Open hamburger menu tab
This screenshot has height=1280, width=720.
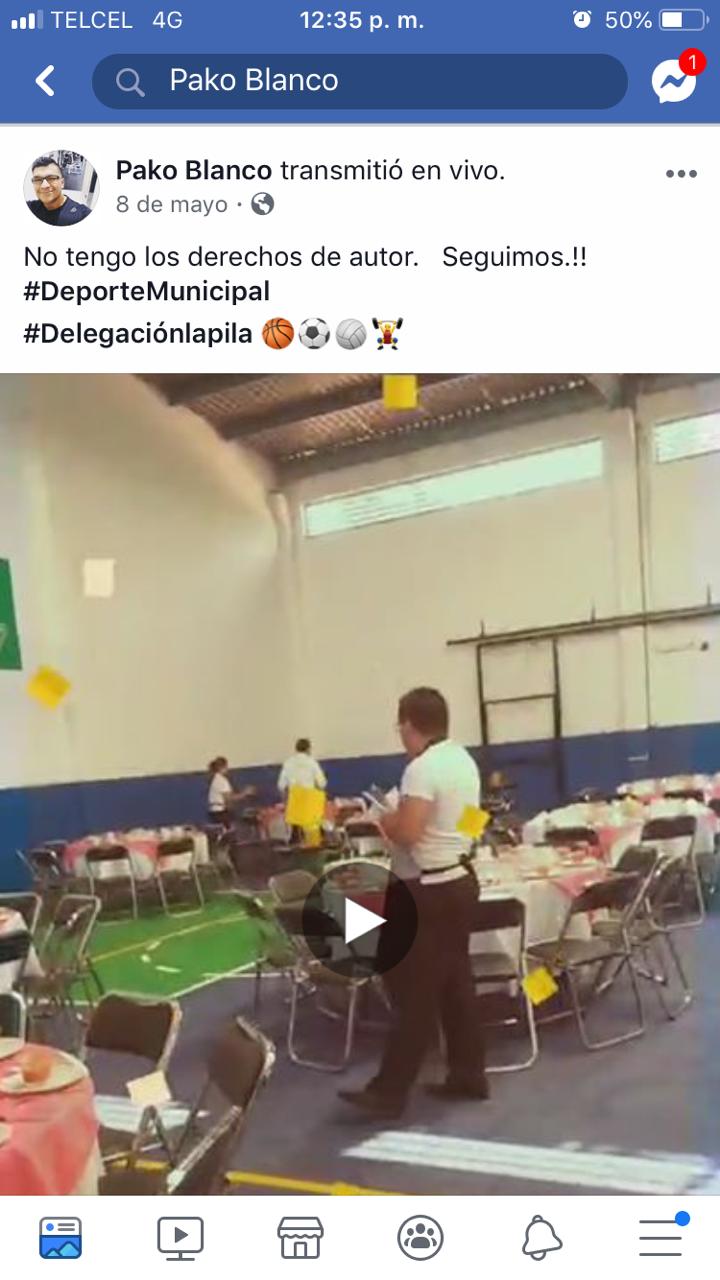(661, 1236)
